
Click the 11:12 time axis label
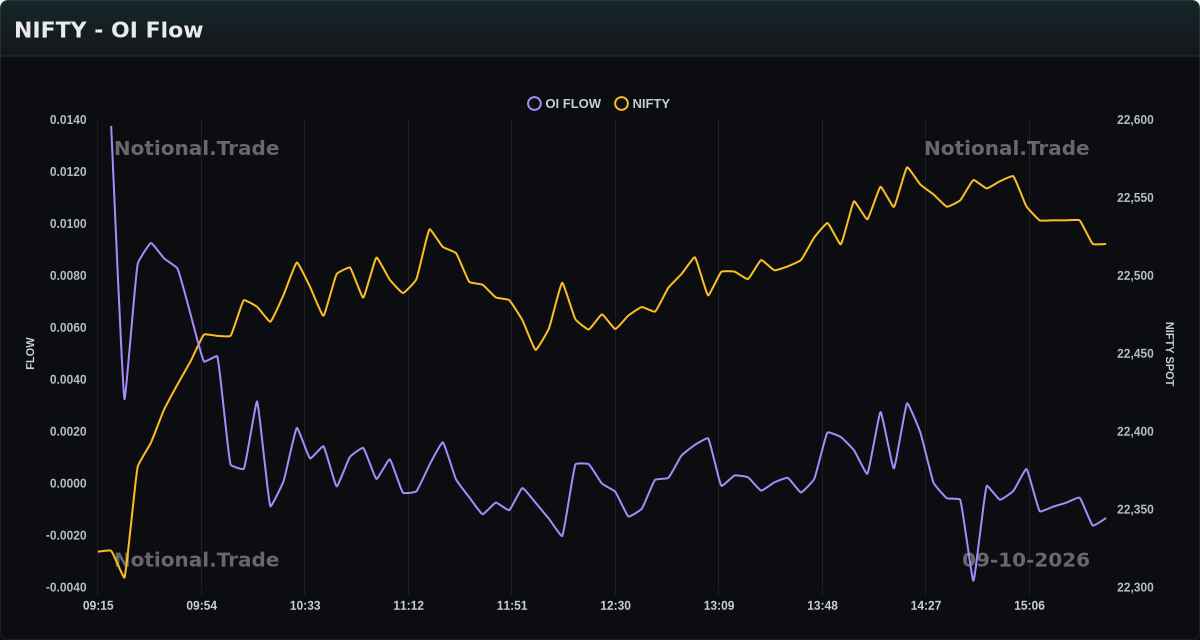(408, 606)
